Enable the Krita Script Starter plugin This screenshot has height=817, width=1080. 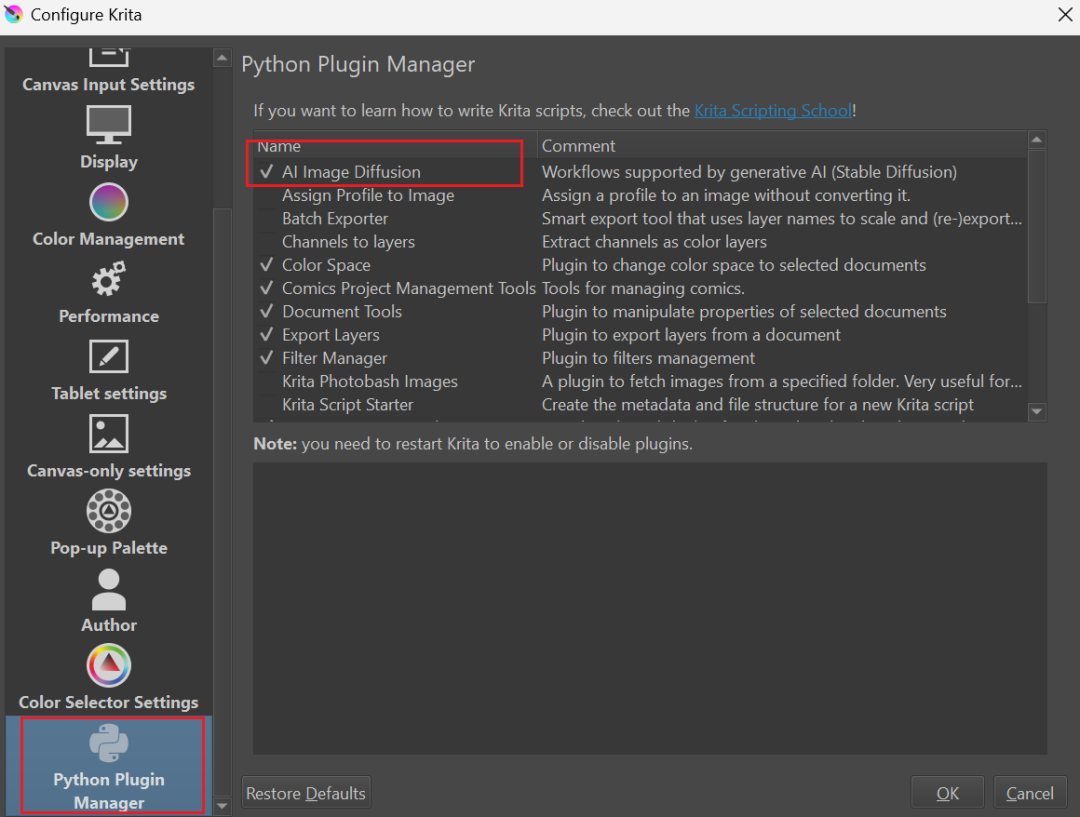point(267,404)
